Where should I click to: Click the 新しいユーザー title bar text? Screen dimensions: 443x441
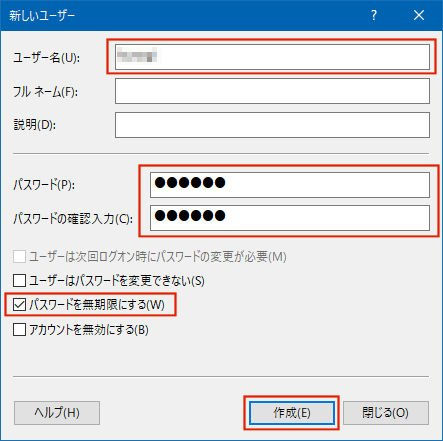point(42,16)
